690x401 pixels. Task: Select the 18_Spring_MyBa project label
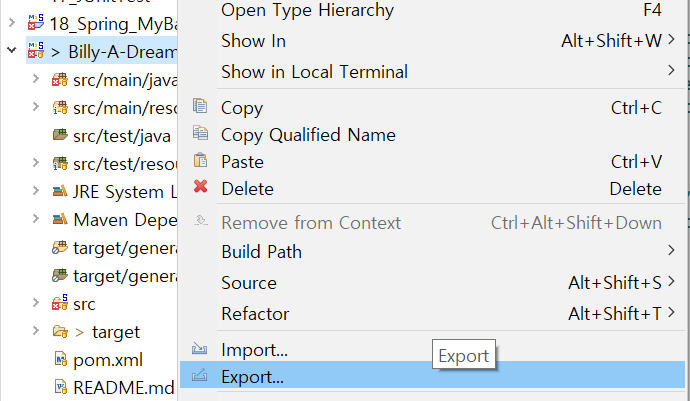113,24
